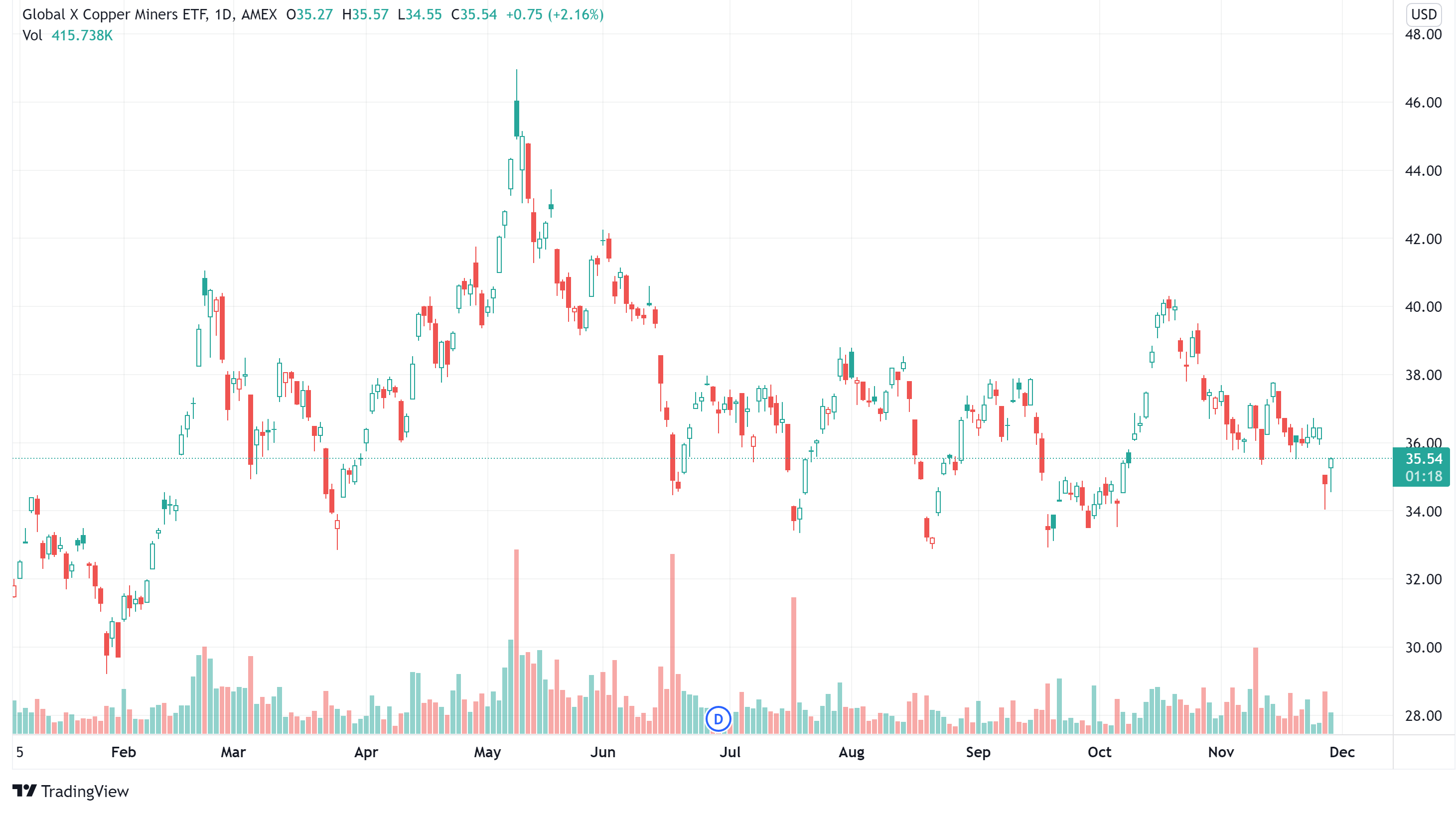Click the close value C35.54
Screen dimensions: 1456x813
pos(474,14)
